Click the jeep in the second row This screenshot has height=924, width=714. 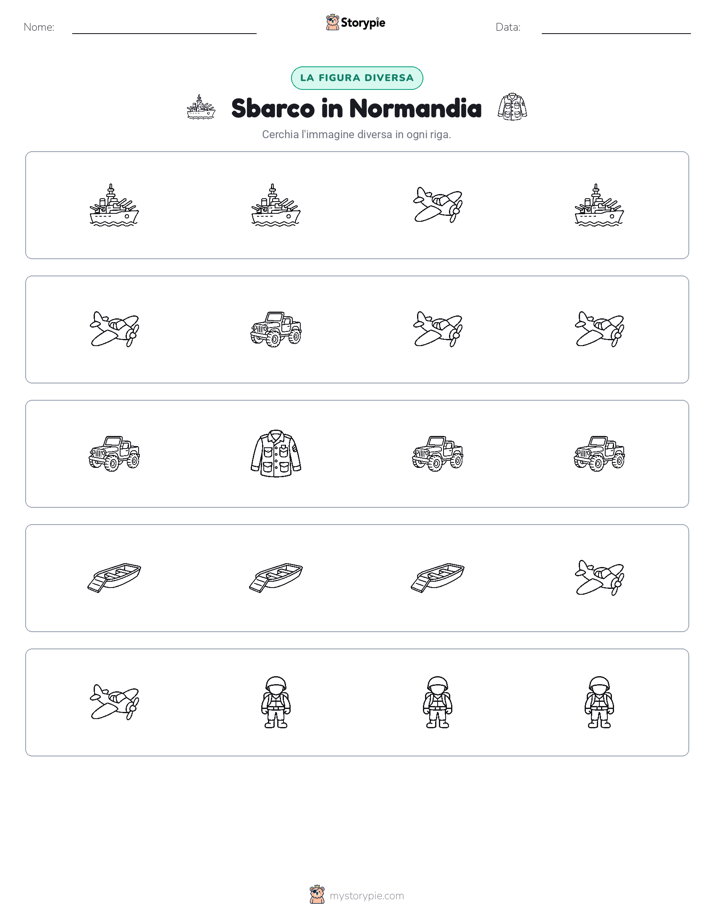[276, 329]
